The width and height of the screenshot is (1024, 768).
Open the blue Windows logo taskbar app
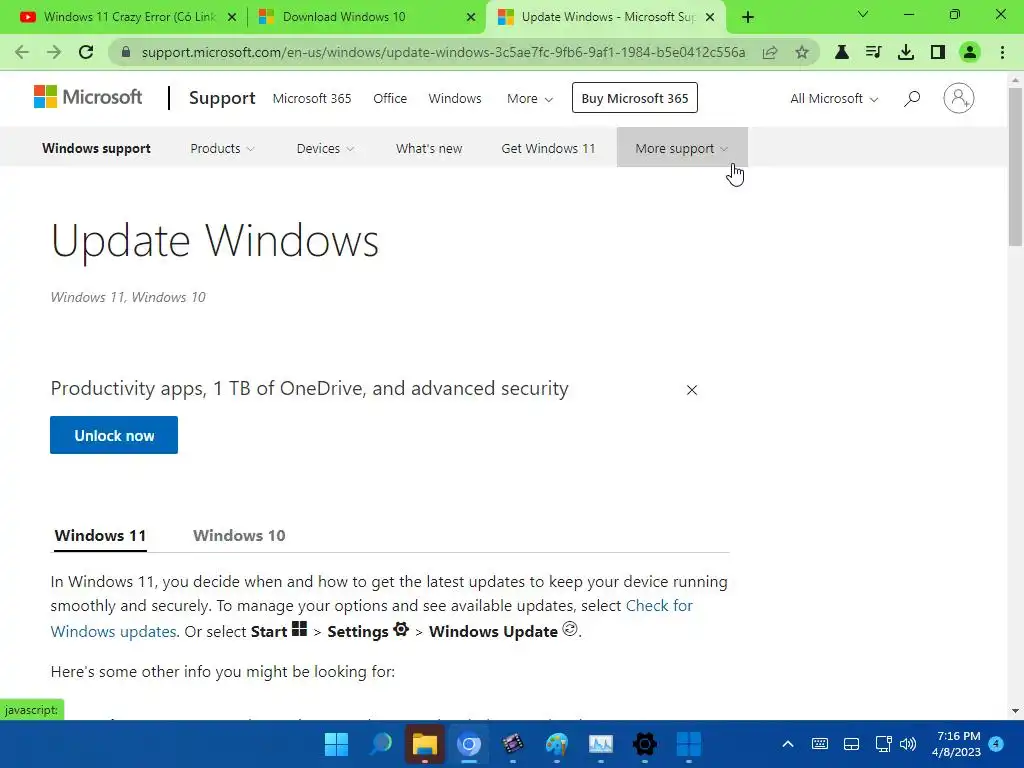click(x=688, y=744)
